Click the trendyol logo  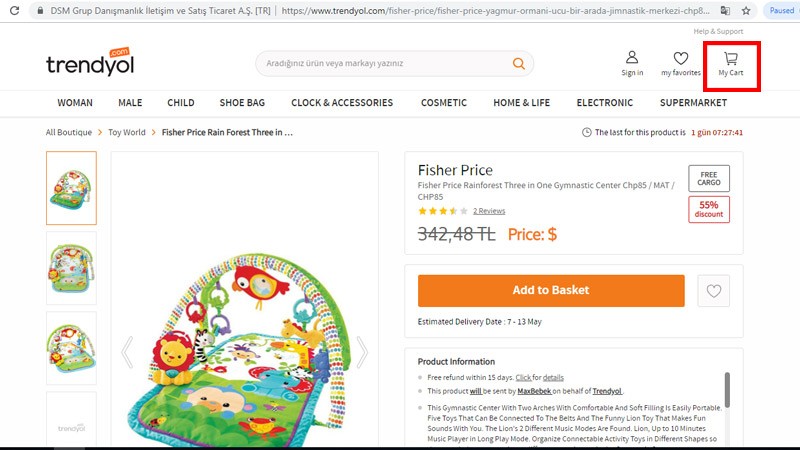click(89, 63)
